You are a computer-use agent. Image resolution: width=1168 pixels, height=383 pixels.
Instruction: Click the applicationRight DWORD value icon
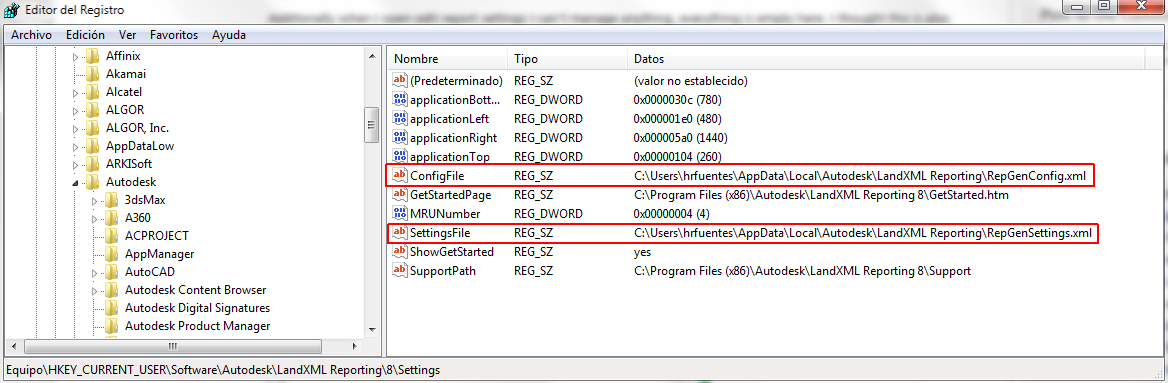tap(401, 138)
